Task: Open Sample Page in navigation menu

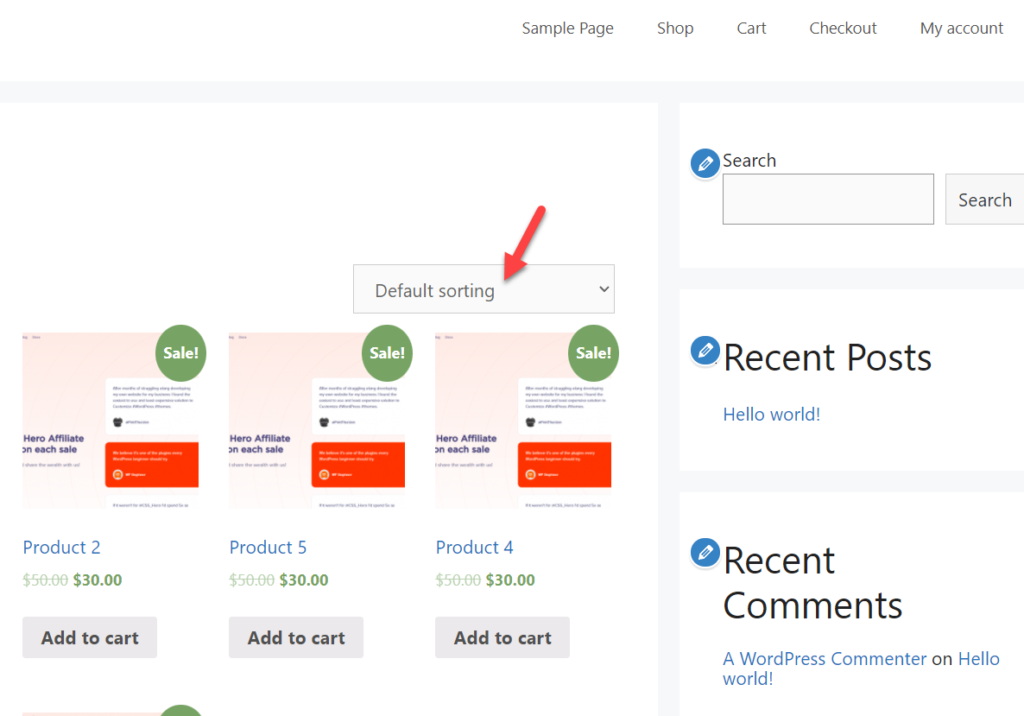Action: [568, 29]
